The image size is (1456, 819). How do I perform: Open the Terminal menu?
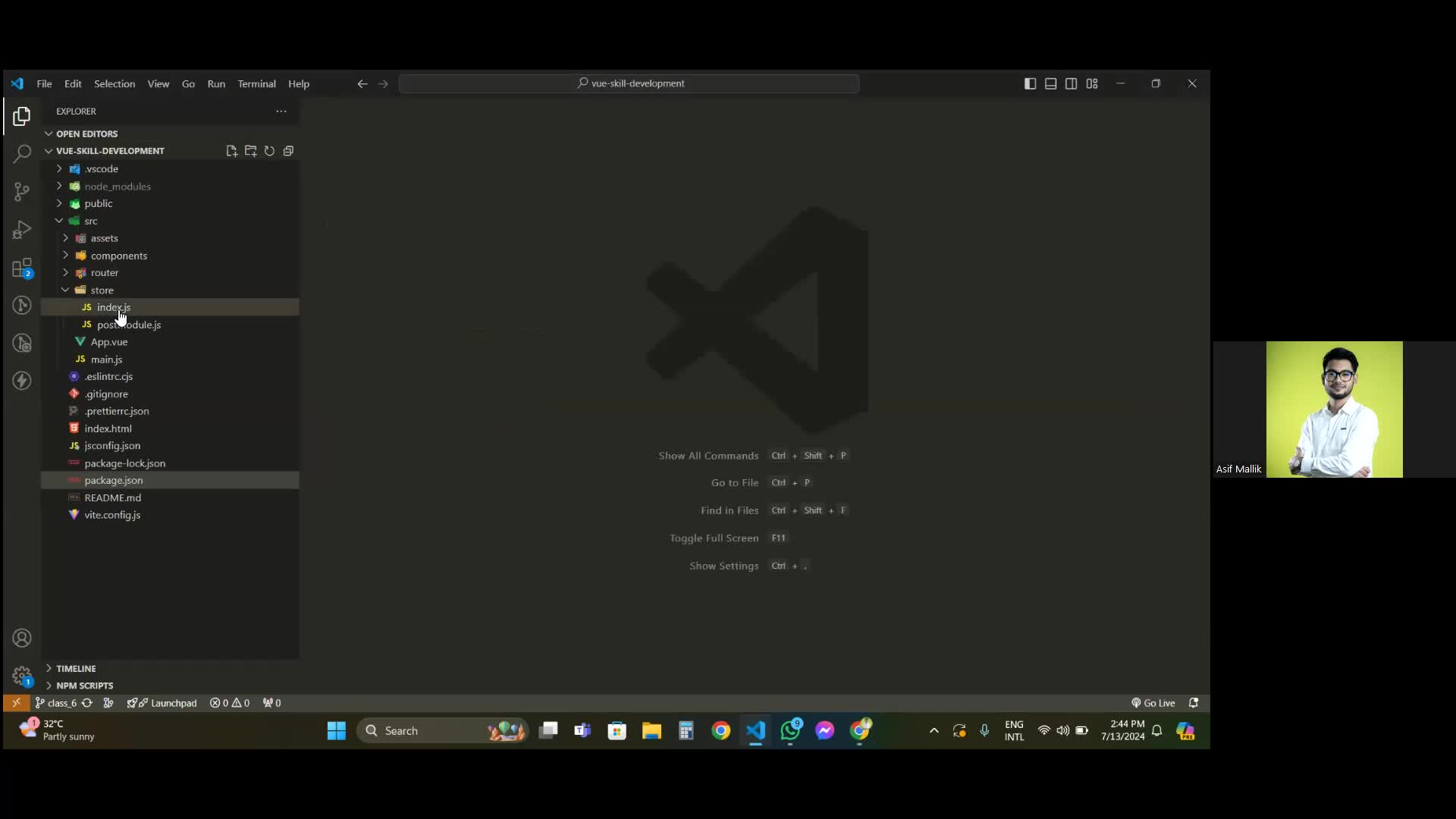click(x=257, y=84)
